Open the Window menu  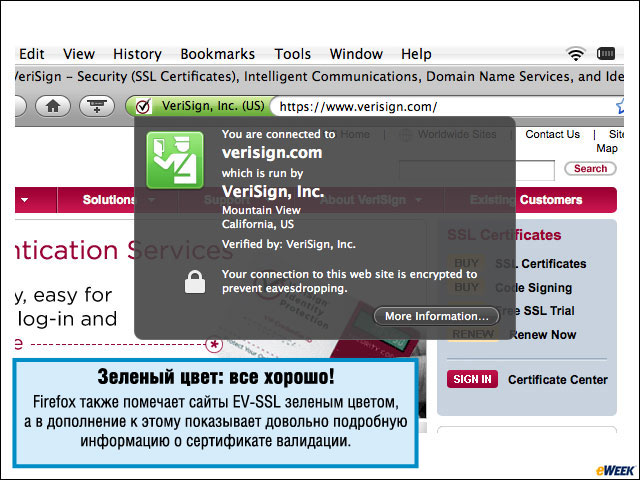click(356, 54)
